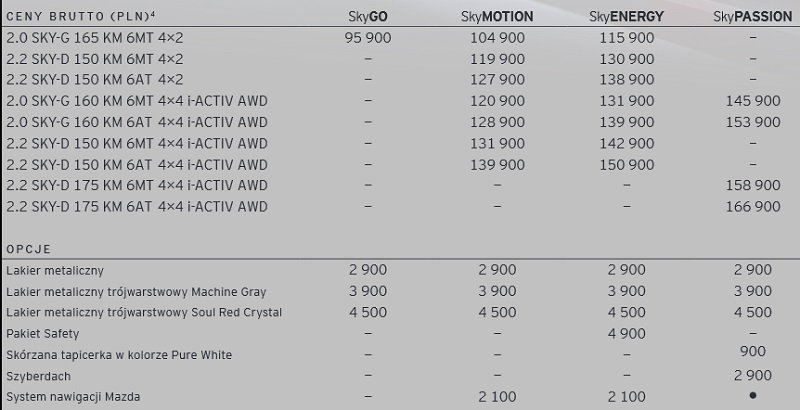Select the Pakiet Safety 4 900 price

[627, 334]
